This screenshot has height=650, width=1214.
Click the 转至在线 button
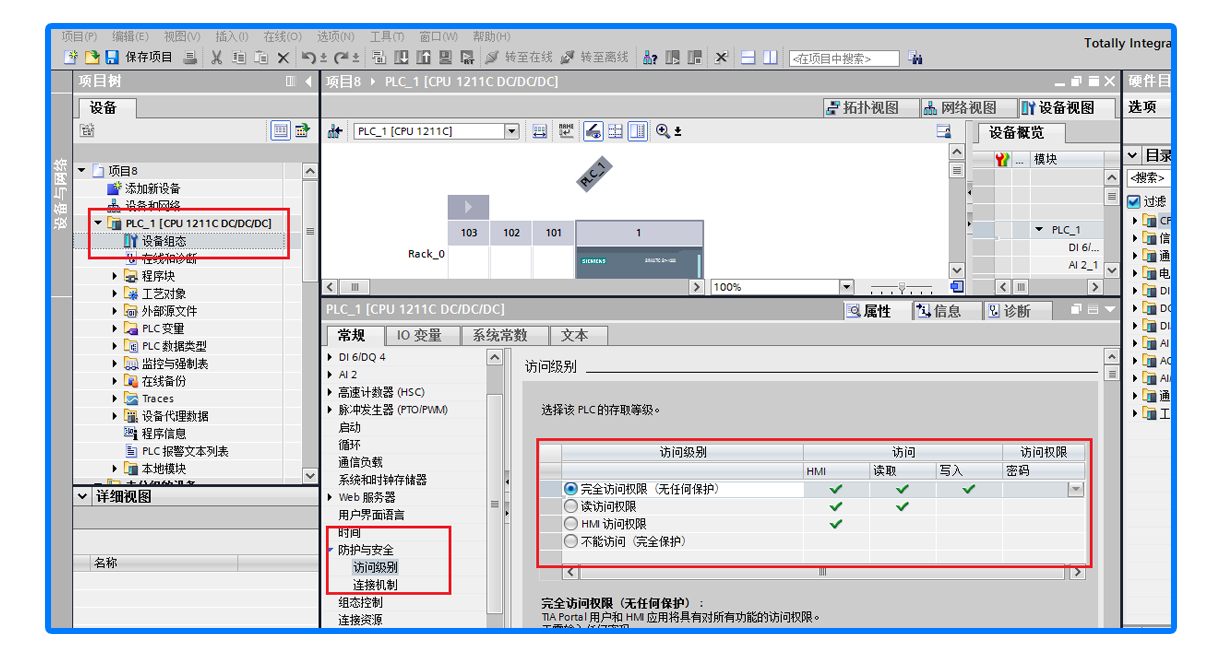click(519, 57)
